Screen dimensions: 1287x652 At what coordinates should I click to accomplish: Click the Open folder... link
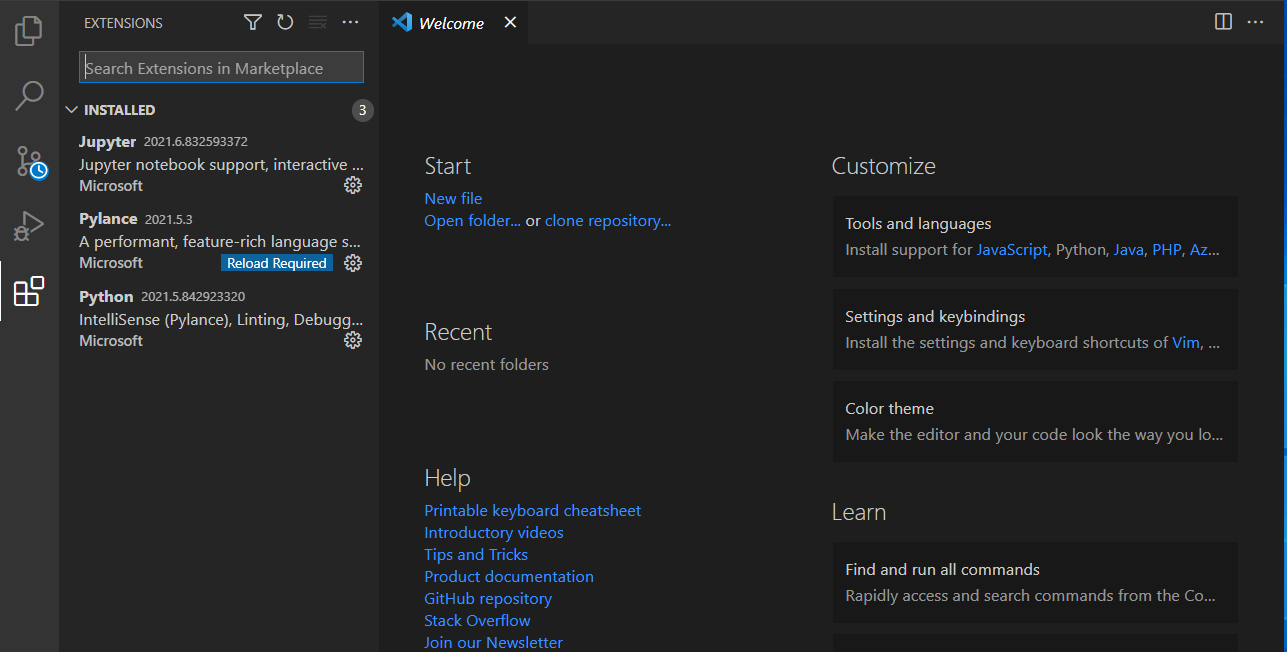(472, 220)
